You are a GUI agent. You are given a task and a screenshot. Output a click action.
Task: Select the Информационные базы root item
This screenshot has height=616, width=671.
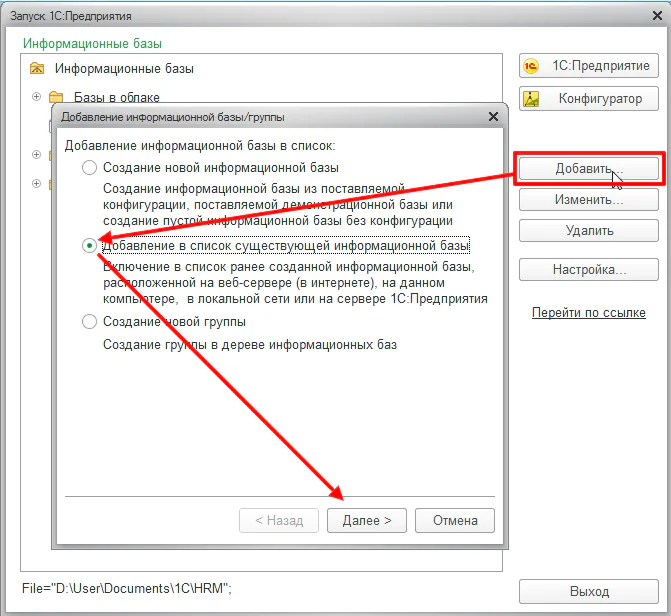pyautogui.click(x=124, y=69)
